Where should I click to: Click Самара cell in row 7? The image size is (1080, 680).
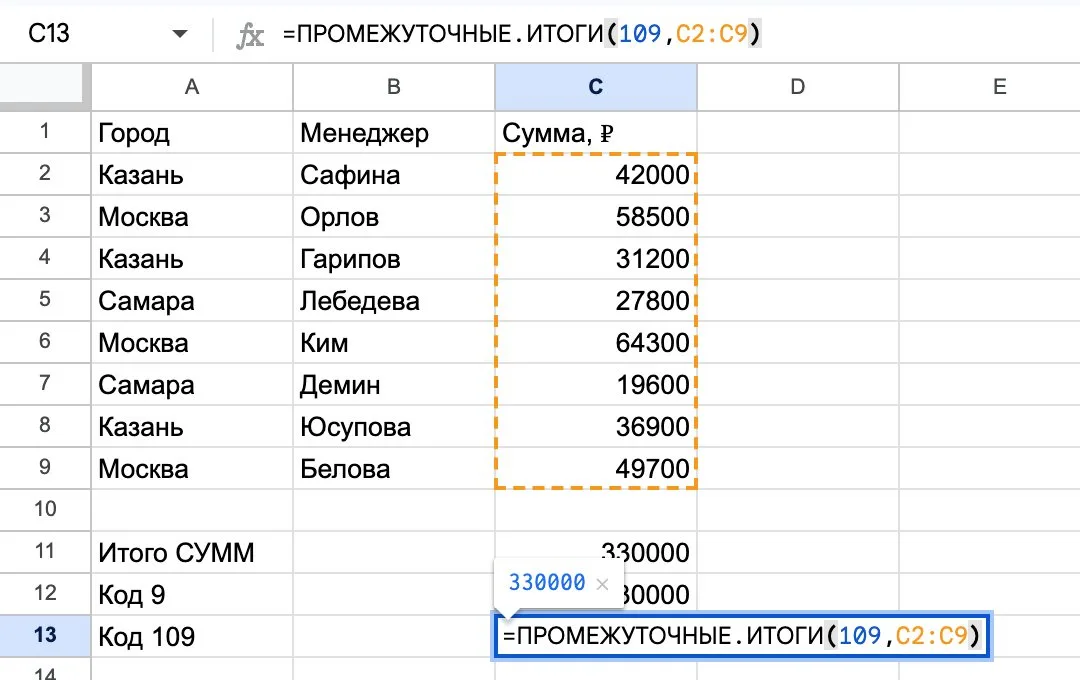(192, 384)
